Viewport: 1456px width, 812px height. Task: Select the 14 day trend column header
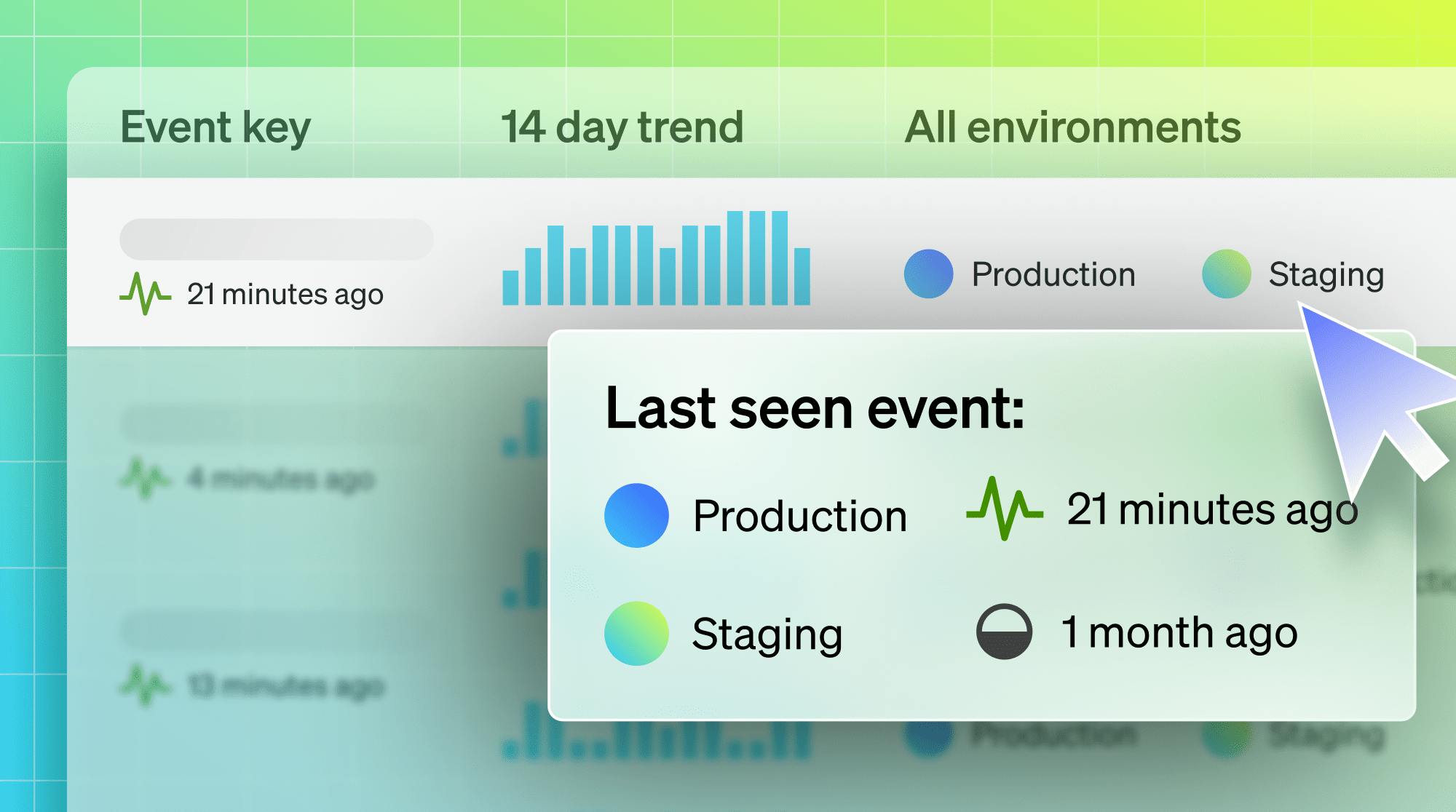(622, 127)
